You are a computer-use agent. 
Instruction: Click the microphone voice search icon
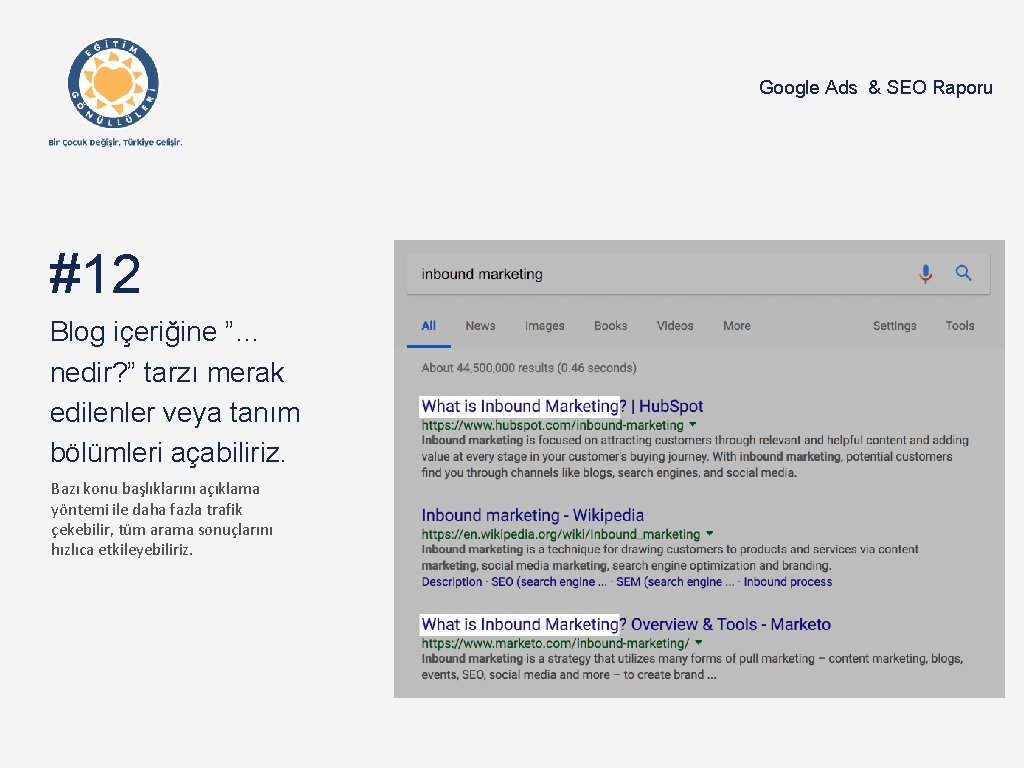925,273
